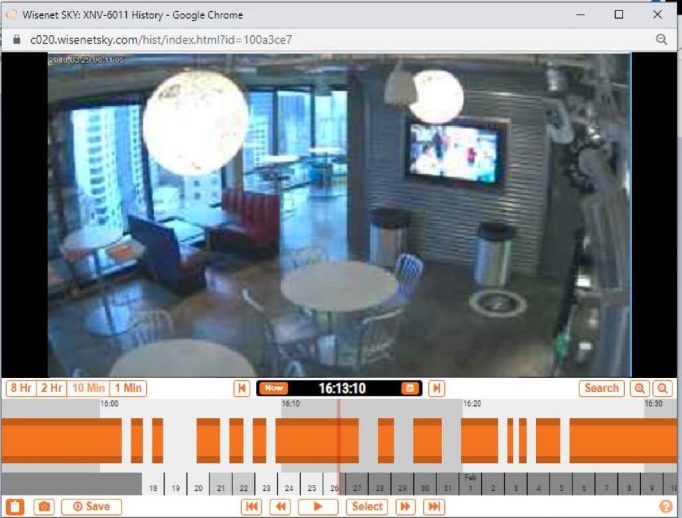Open the help question mark icon
The width and height of the screenshot is (682, 518).
coord(666,507)
